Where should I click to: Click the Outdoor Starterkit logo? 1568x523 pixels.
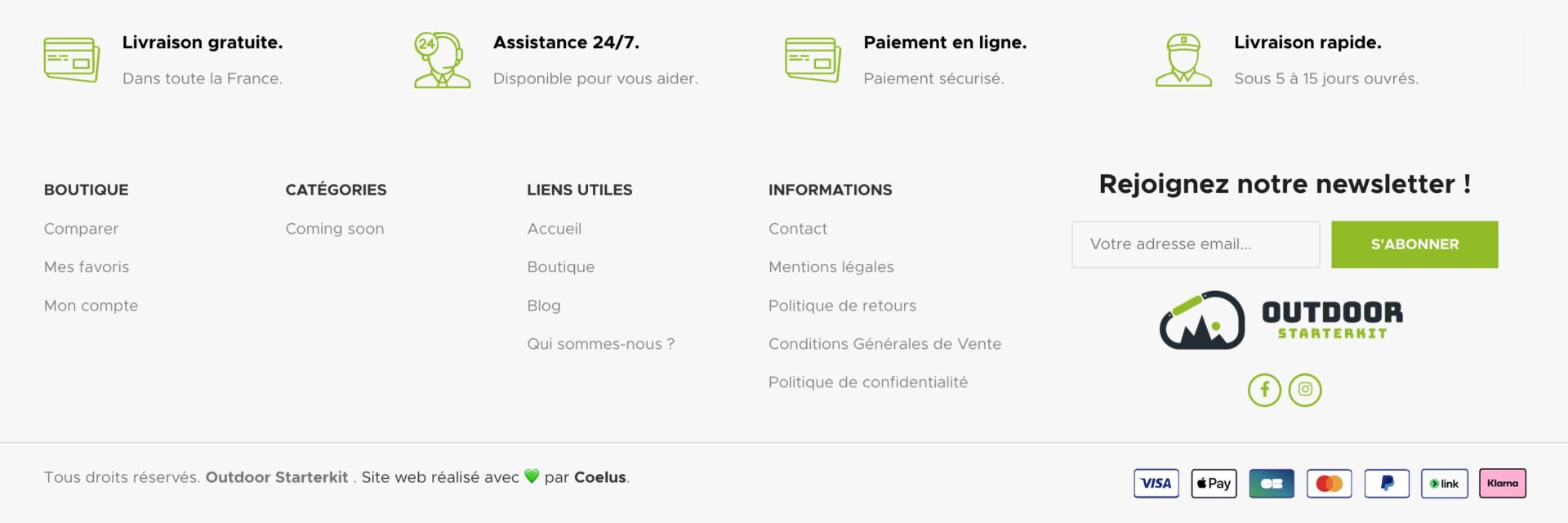coord(1281,320)
